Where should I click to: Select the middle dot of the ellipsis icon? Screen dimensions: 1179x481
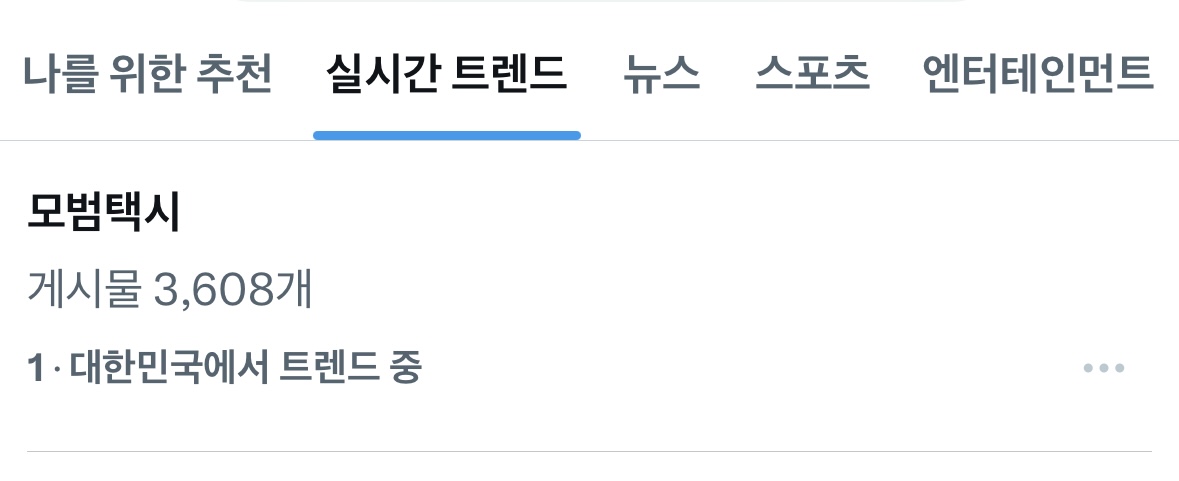1103,368
